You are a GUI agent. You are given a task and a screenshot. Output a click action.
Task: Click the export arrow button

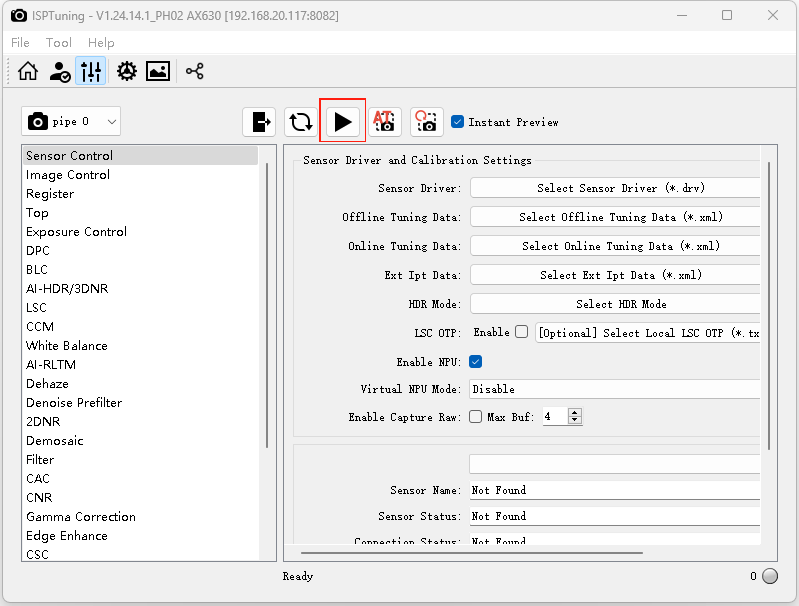[x=259, y=122]
